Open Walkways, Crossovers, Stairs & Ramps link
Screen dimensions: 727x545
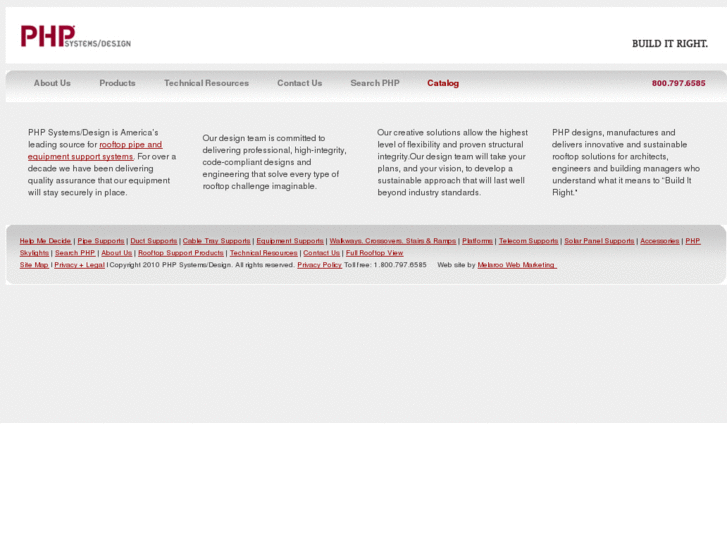393,241
